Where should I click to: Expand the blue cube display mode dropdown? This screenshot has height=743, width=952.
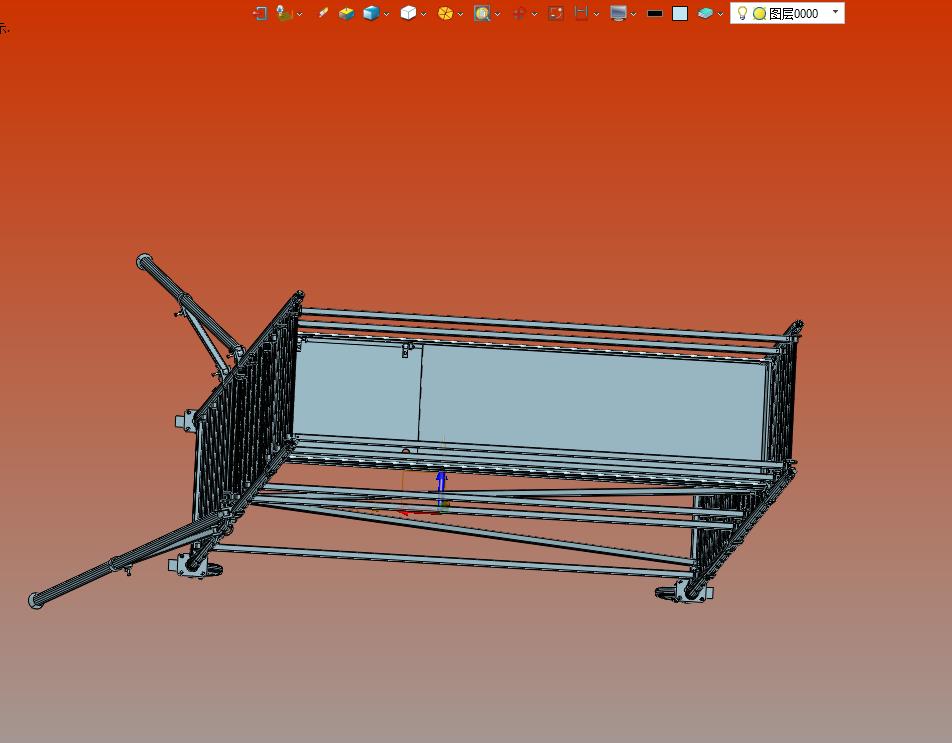[386, 14]
